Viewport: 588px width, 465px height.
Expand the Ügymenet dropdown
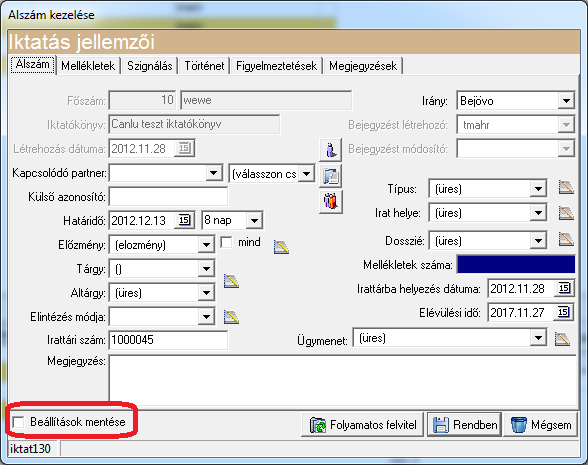[538, 338]
